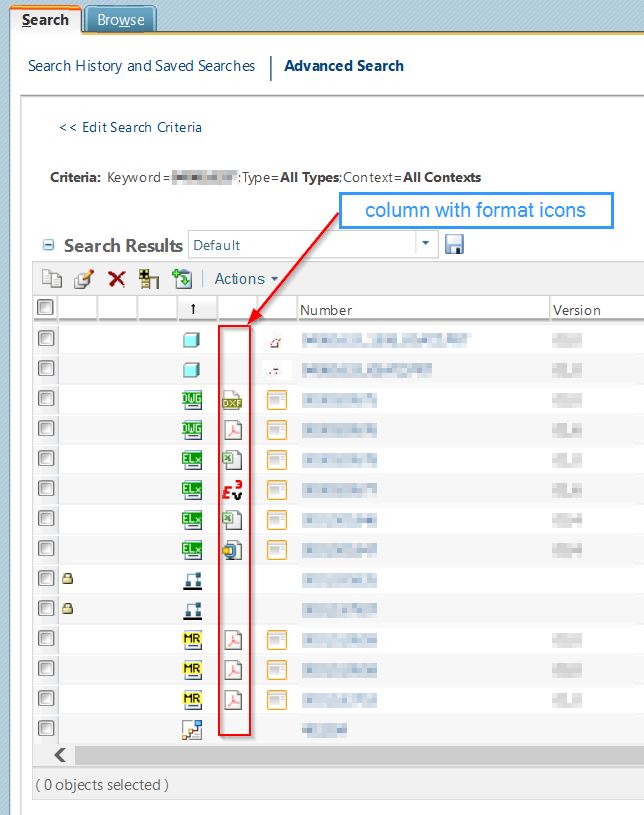The height and width of the screenshot is (815, 644).
Task: Click the DWG type icon beside the DXF icon
Action: click(x=192, y=400)
